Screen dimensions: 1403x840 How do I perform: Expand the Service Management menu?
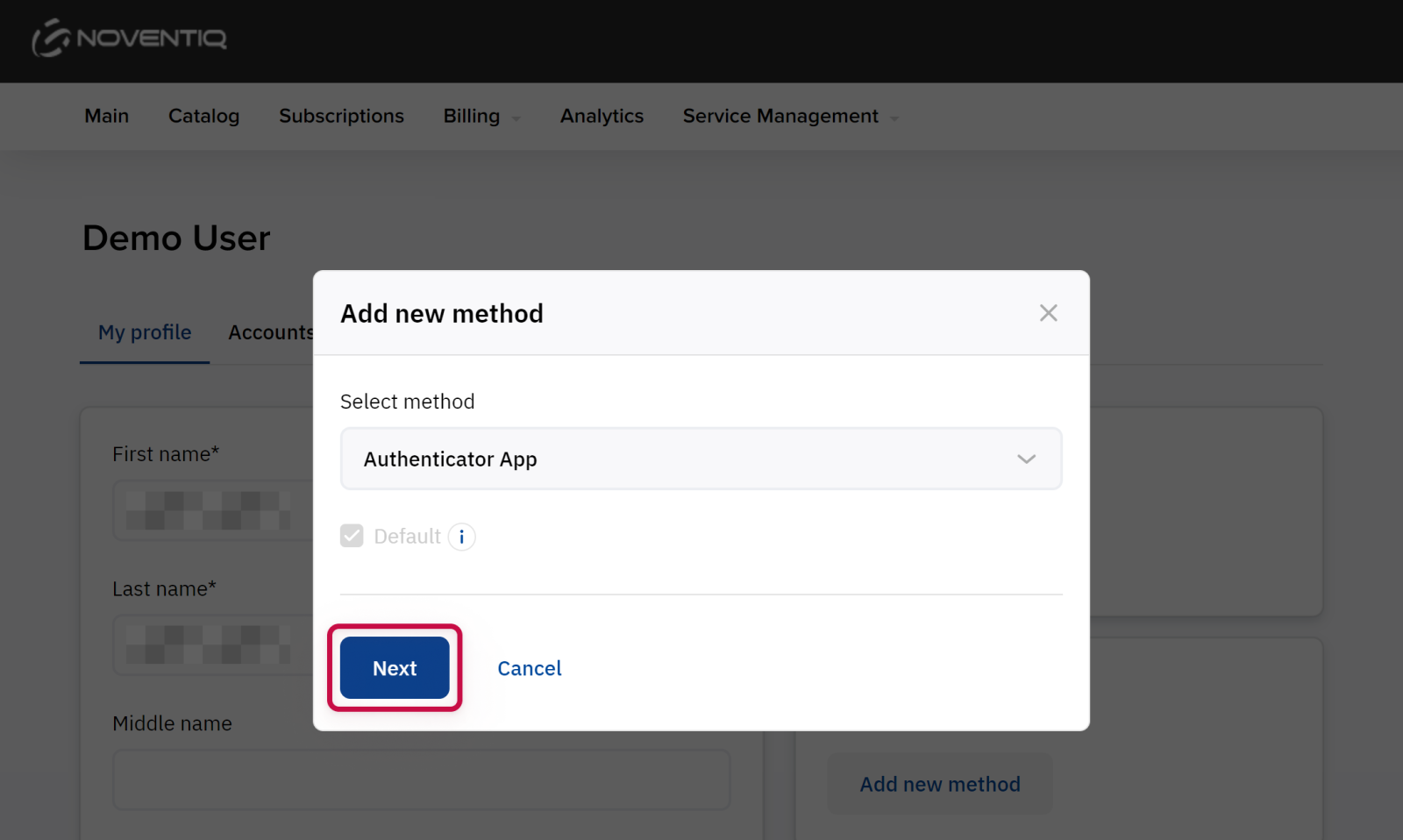point(790,117)
